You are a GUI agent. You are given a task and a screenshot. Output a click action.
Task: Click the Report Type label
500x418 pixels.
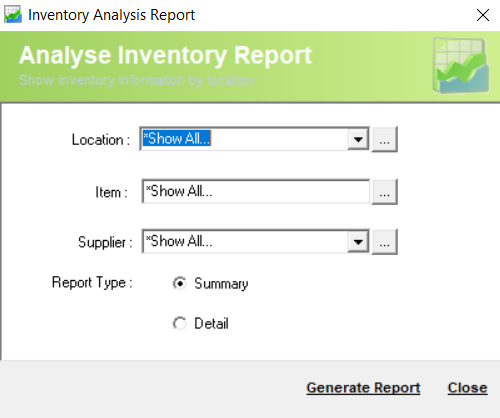(x=92, y=283)
